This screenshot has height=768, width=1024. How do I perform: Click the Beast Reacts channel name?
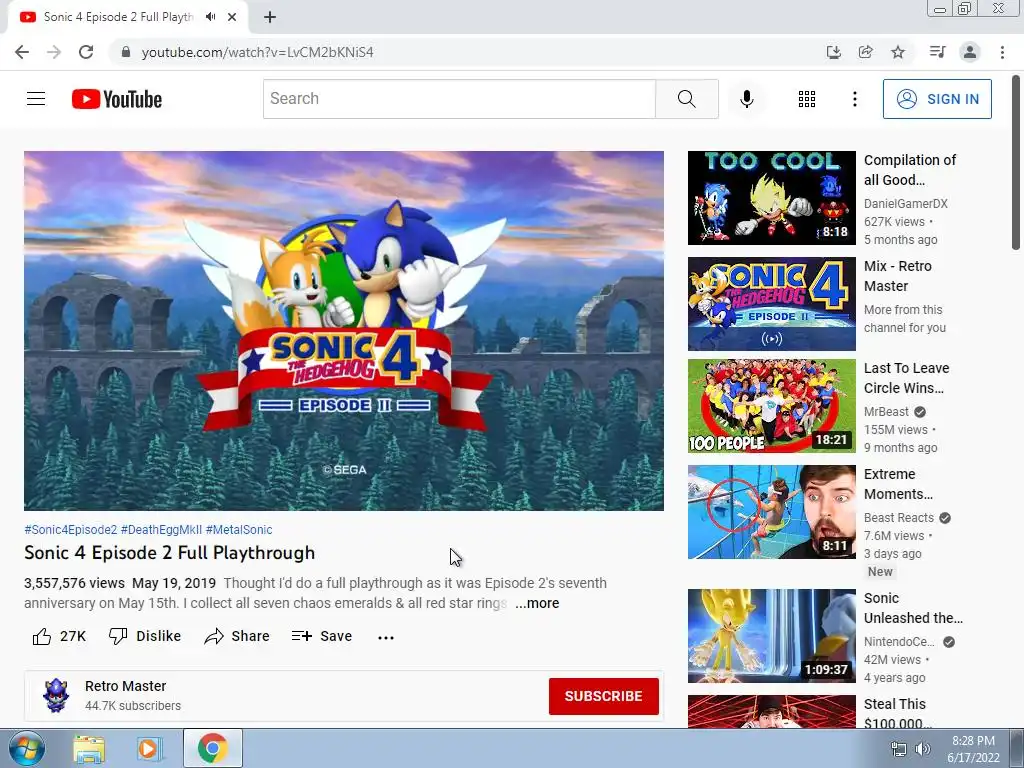899,518
